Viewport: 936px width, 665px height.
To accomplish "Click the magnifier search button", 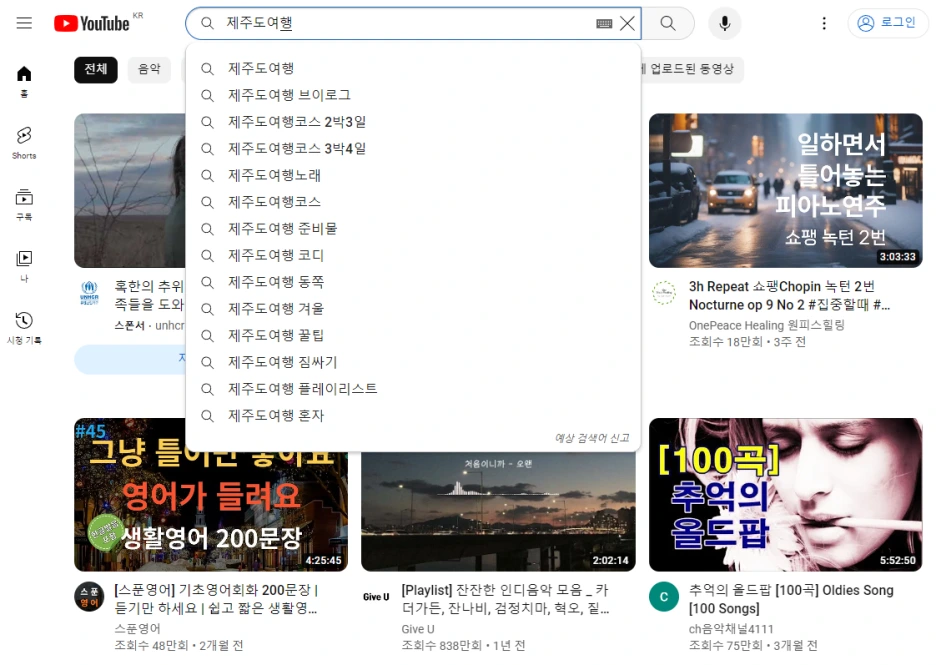I will pyautogui.click(x=668, y=23).
